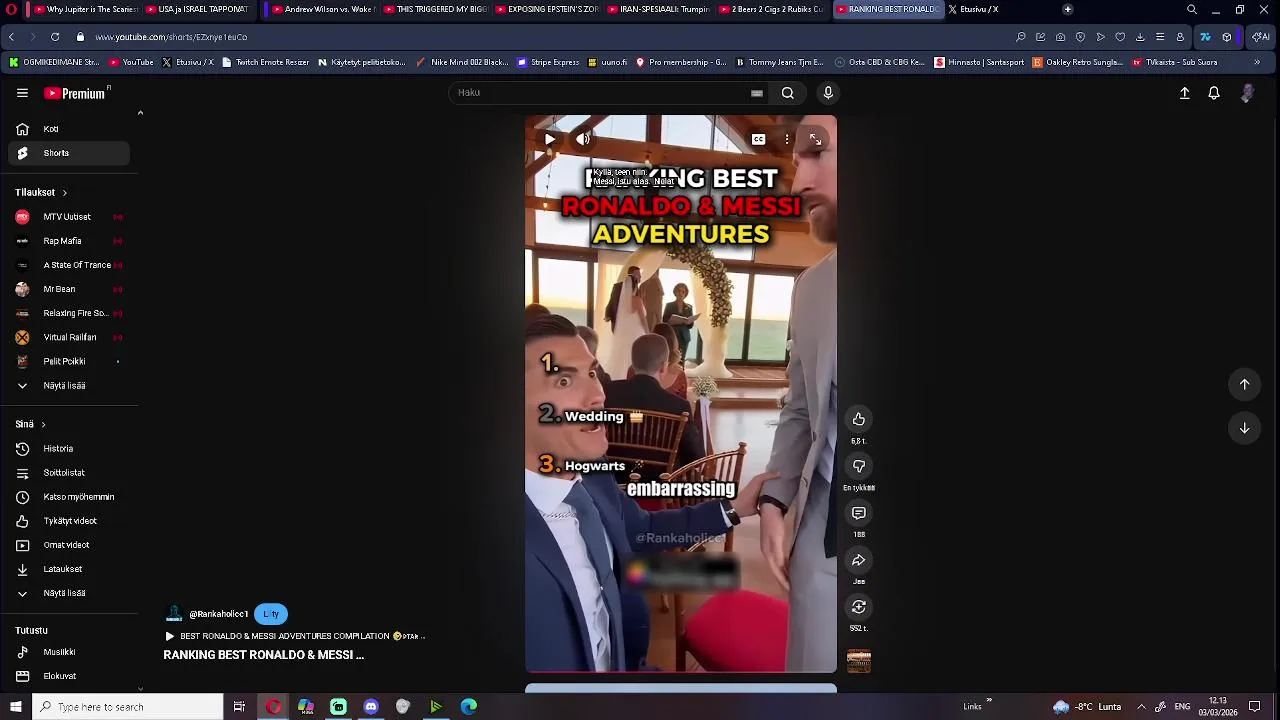Open Mr Bean channel subscription
The height and width of the screenshot is (720, 1280).
pos(69,289)
